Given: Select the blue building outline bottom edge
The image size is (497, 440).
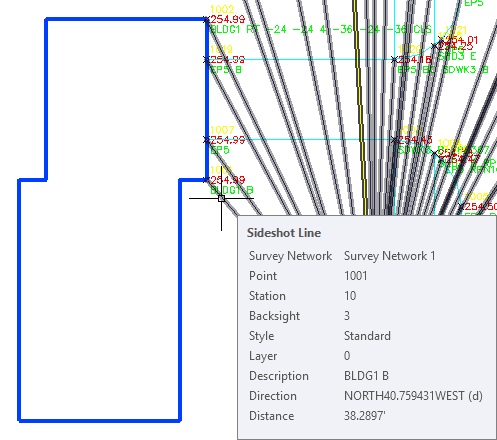Looking at the screenshot, I should [99, 420].
